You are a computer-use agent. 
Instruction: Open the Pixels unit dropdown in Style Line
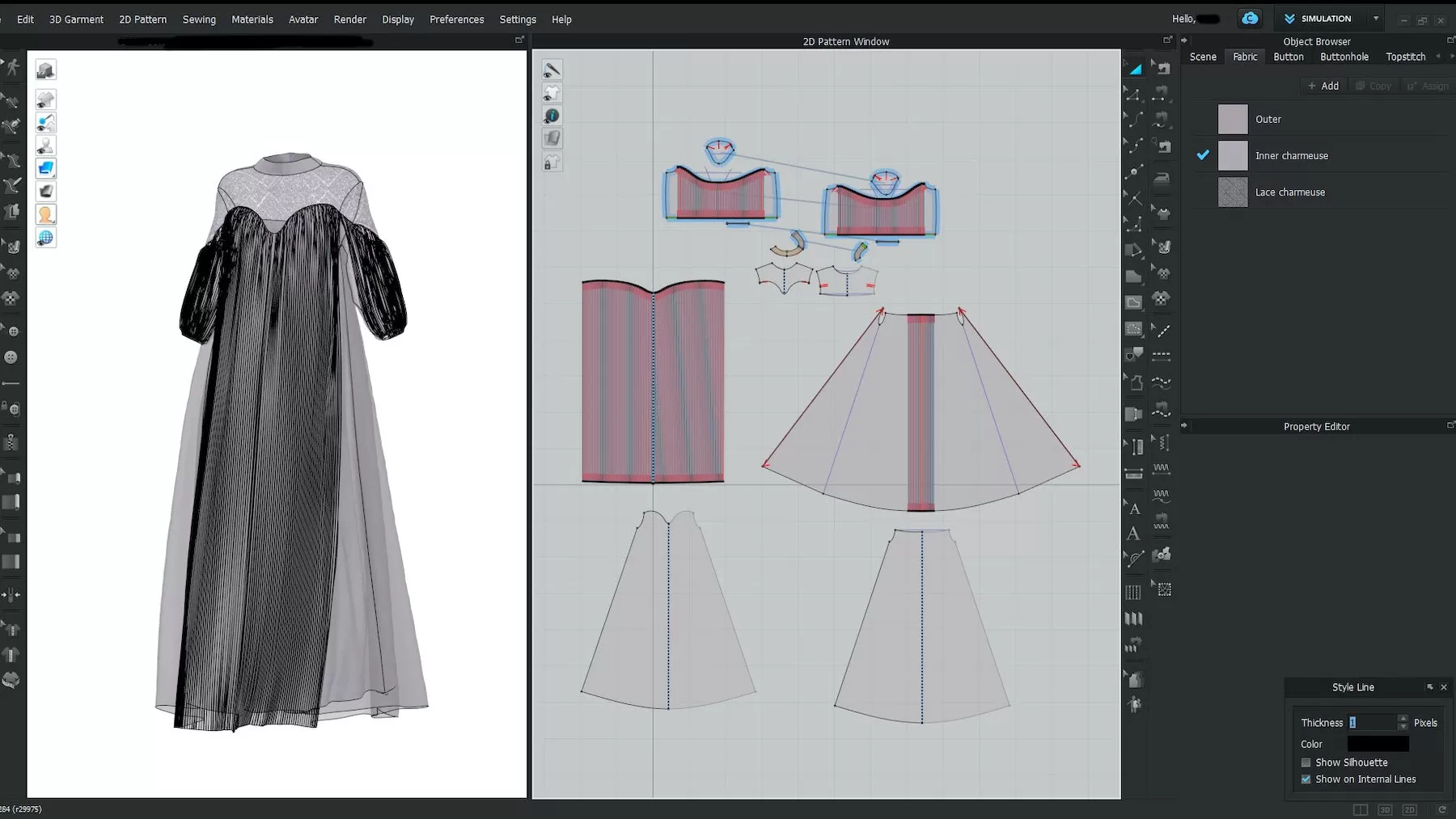point(1425,722)
